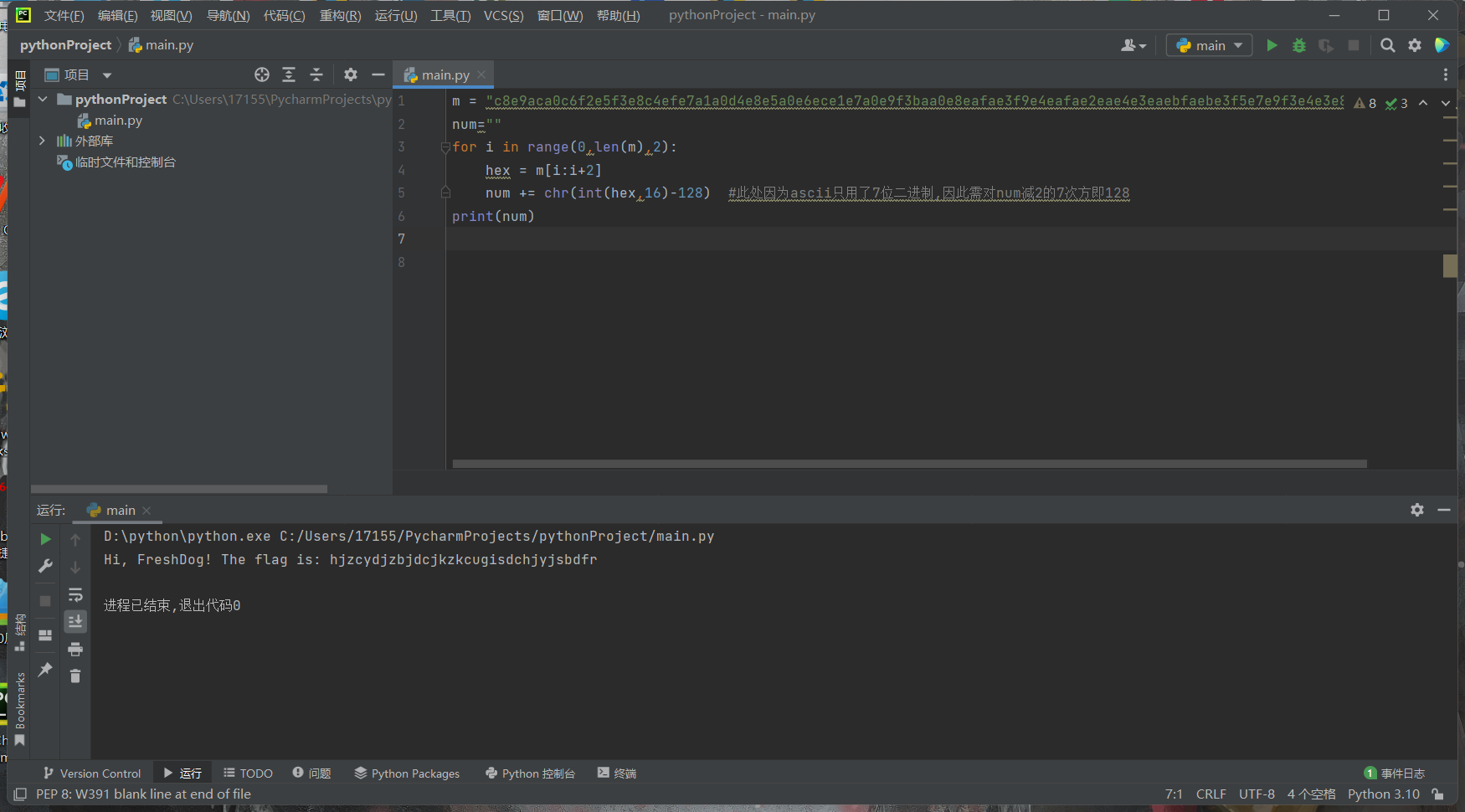1465x812 pixels.
Task: Print console output with the printer icon
Action: click(x=75, y=649)
